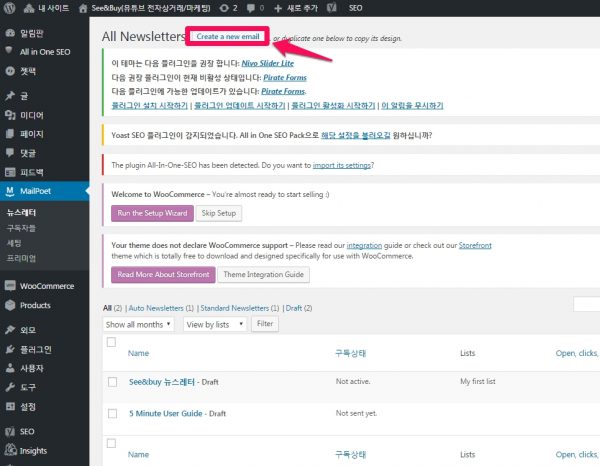Click the Feedback icon in sidebar

coord(10,172)
